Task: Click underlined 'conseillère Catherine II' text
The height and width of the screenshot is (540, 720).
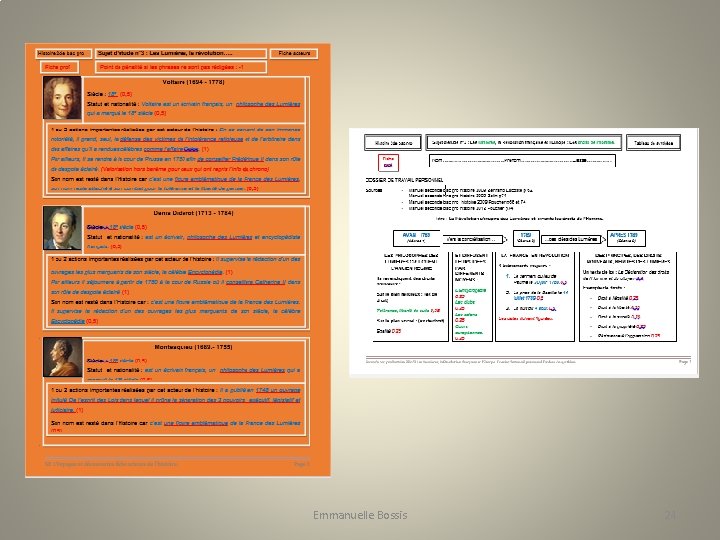Action: click(x=255, y=282)
